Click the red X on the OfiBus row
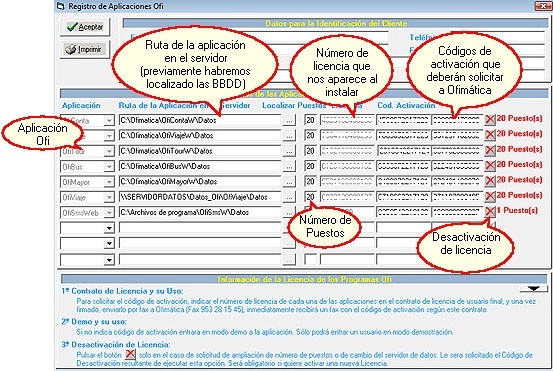This screenshot has width=553, height=371. (490, 165)
